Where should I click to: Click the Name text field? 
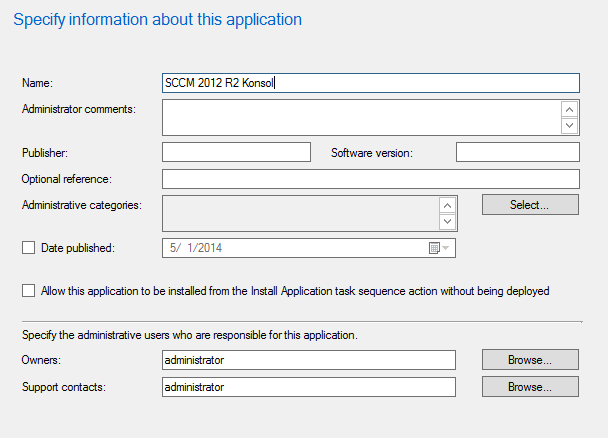point(370,84)
